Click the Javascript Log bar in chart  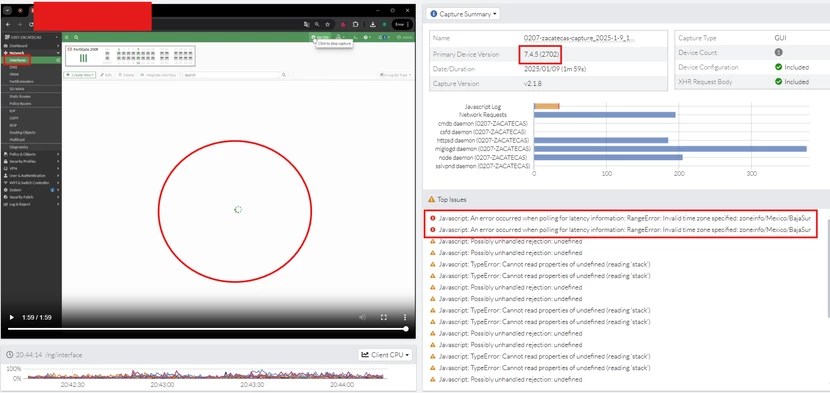pyautogui.click(x=547, y=106)
